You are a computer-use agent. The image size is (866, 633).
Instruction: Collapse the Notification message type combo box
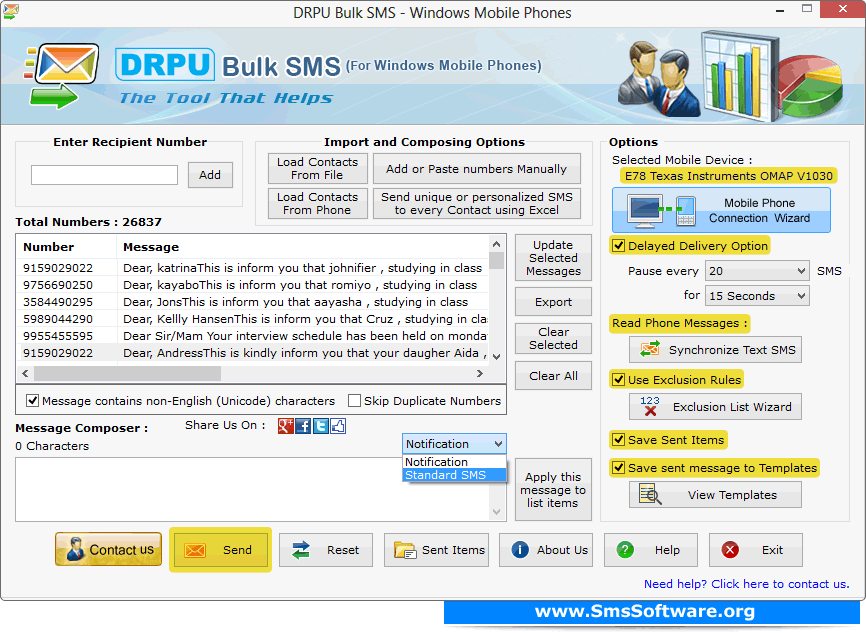[x=454, y=444]
